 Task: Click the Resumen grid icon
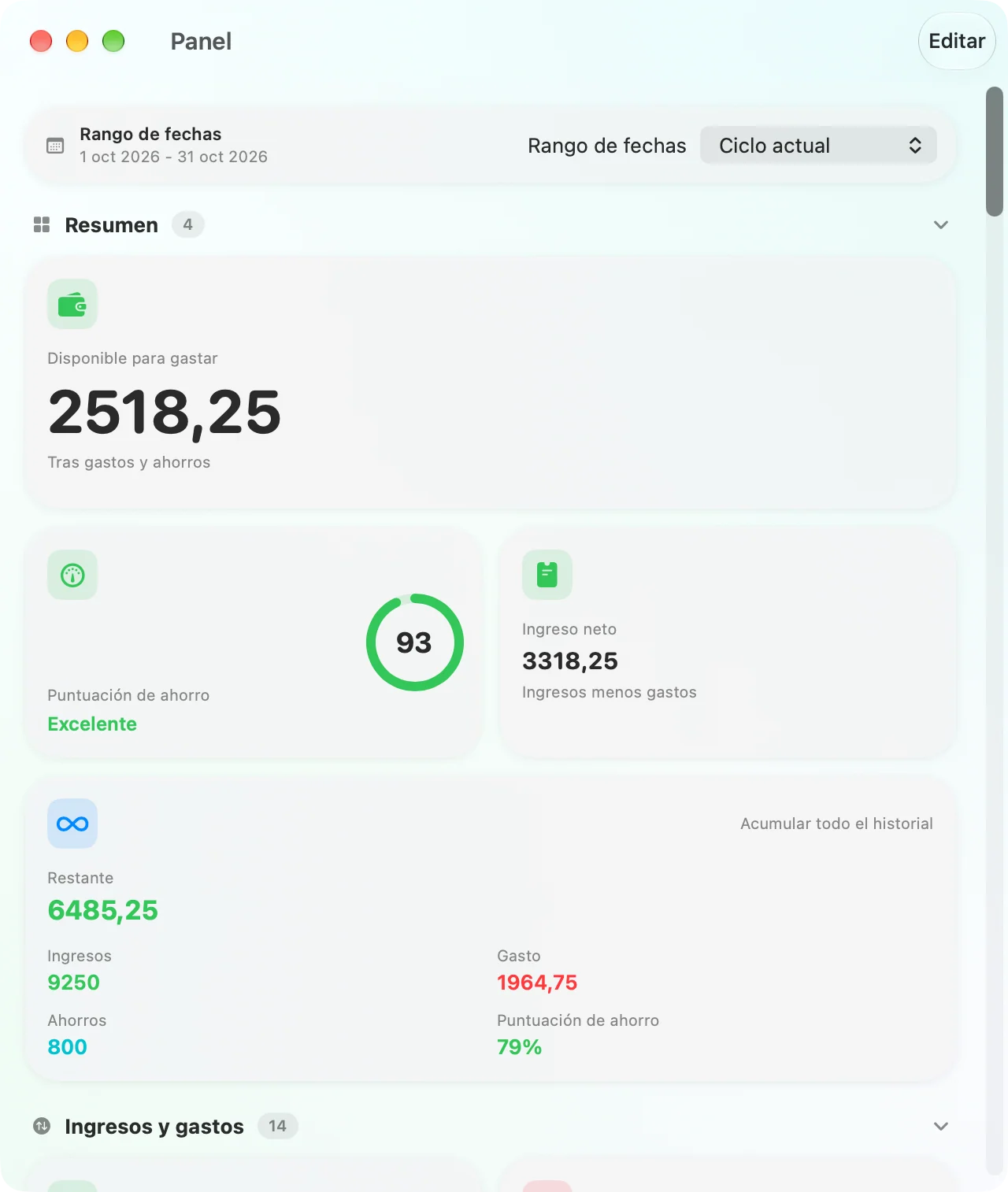[42, 225]
